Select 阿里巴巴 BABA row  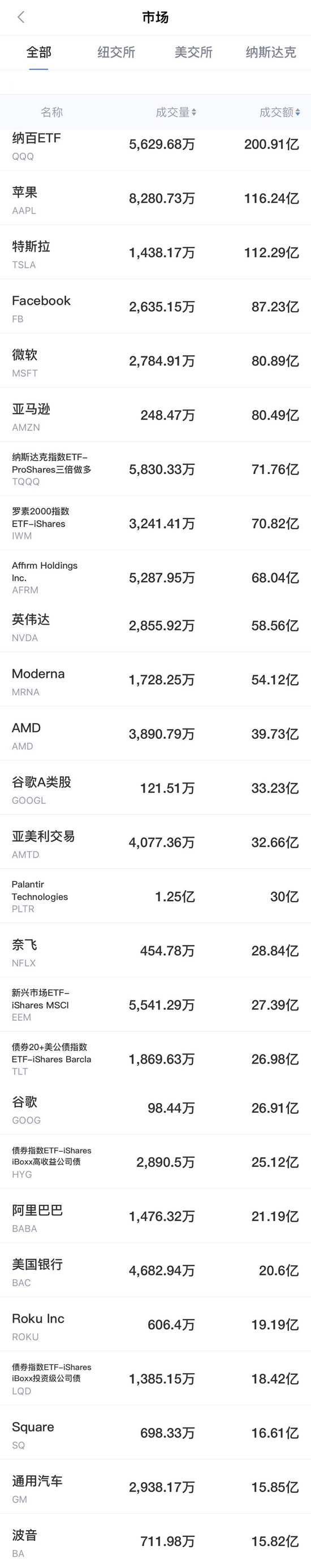pyautogui.click(x=155, y=1216)
